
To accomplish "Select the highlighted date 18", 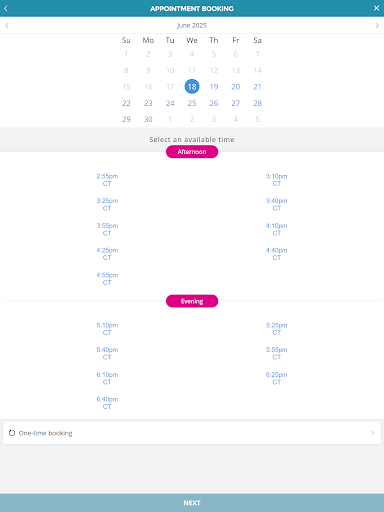I will pyautogui.click(x=192, y=87).
